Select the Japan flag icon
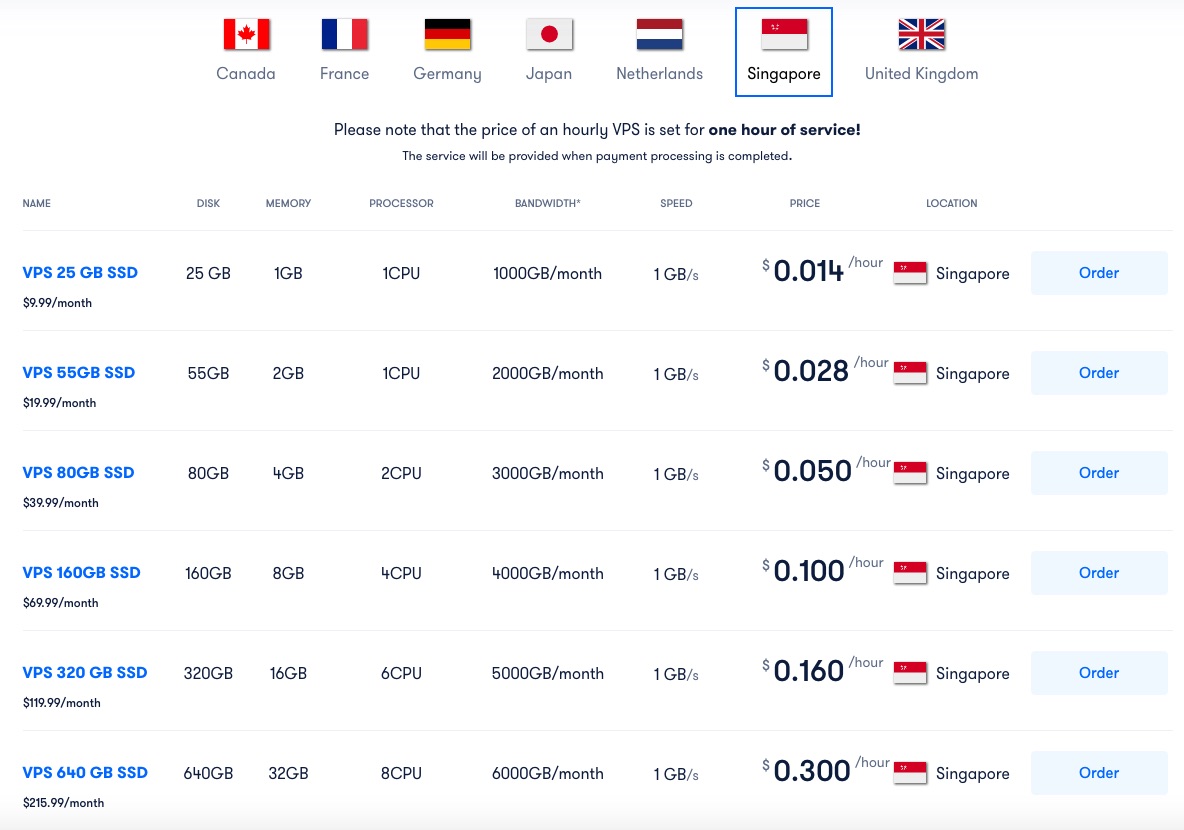The height and width of the screenshot is (830, 1184). pos(549,35)
